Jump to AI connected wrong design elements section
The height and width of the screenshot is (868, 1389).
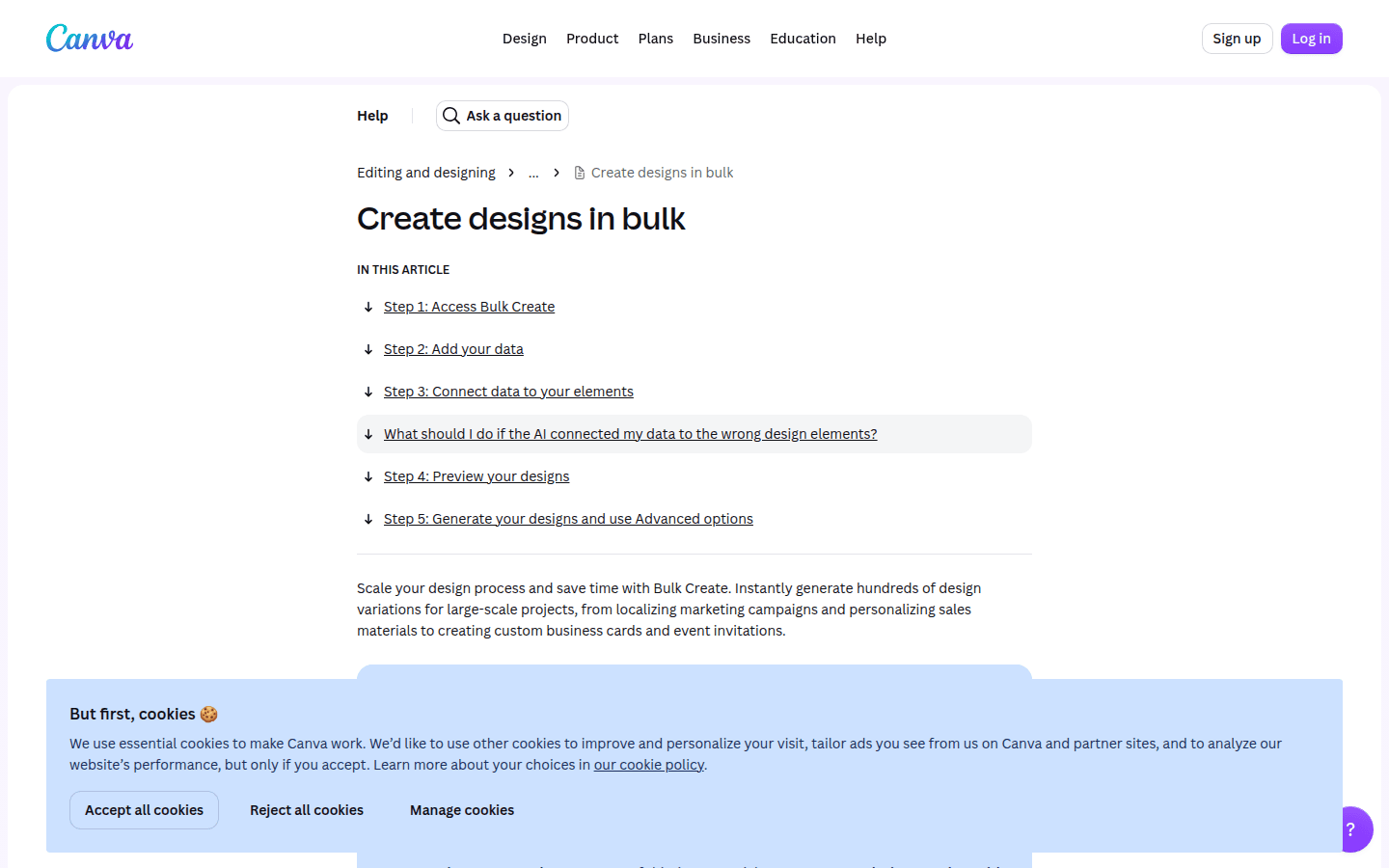point(631,434)
